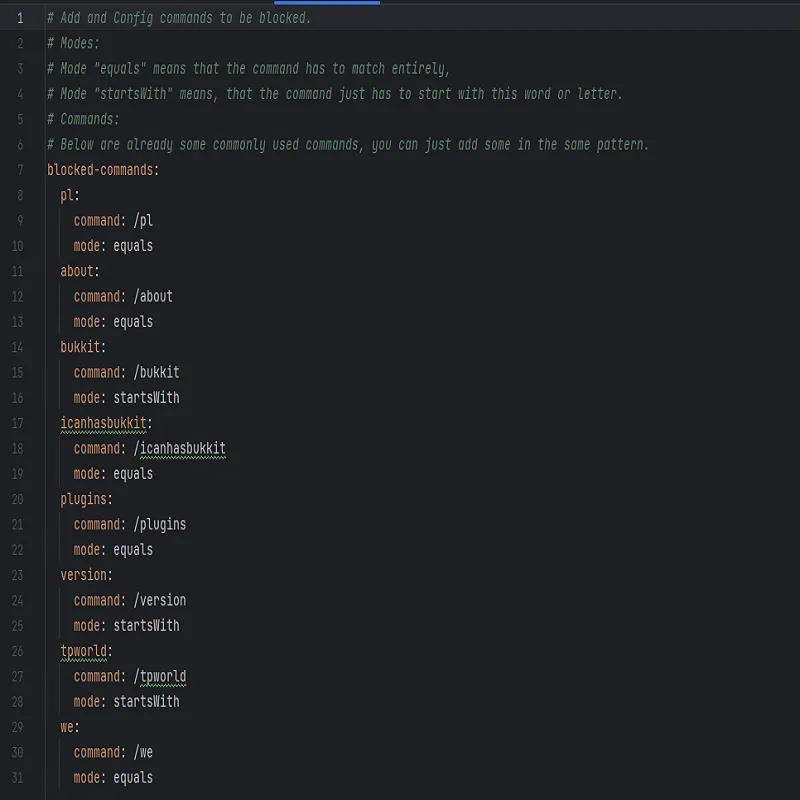Select the /about command value
This screenshot has height=800, width=800.
[153, 296]
